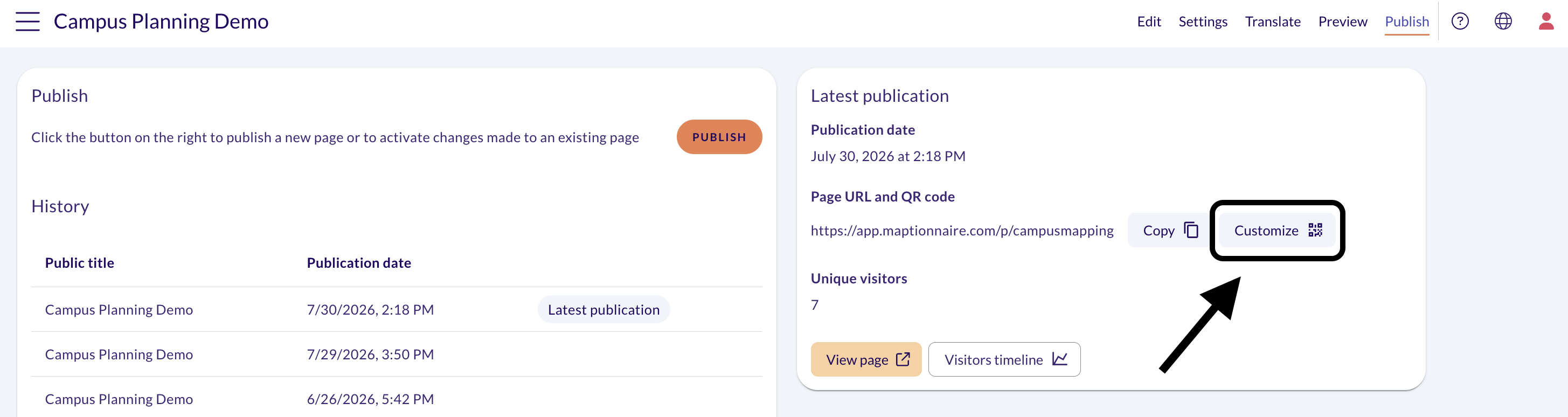
Task: Click the Public title column header
Action: (x=80, y=262)
